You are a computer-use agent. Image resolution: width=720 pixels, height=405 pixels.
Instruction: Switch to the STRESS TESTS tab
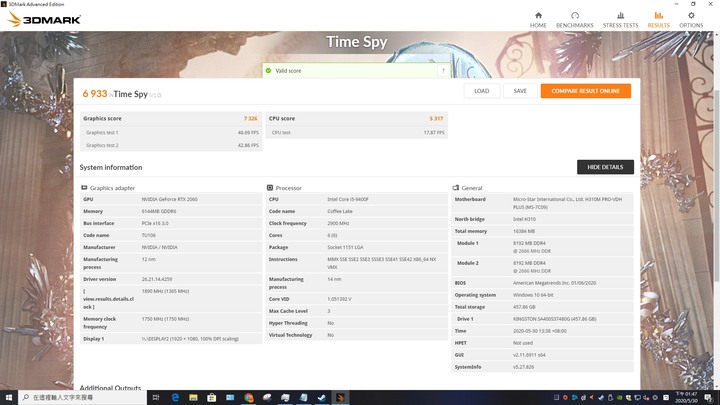(x=620, y=20)
